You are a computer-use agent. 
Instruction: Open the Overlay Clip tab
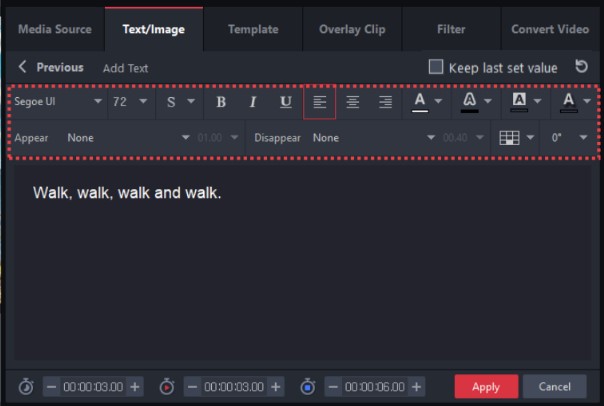pos(352,29)
